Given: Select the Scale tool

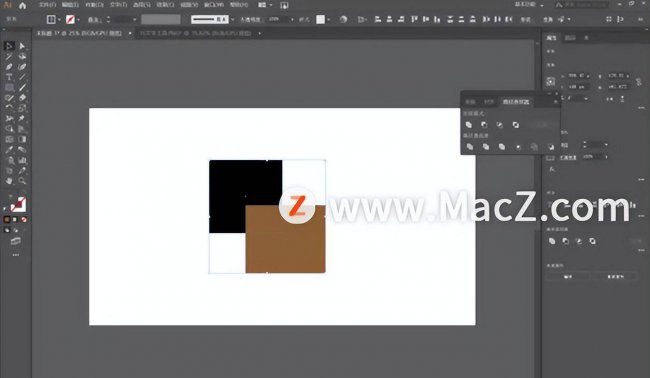Looking at the screenshot, I should [x=22, y=108].
